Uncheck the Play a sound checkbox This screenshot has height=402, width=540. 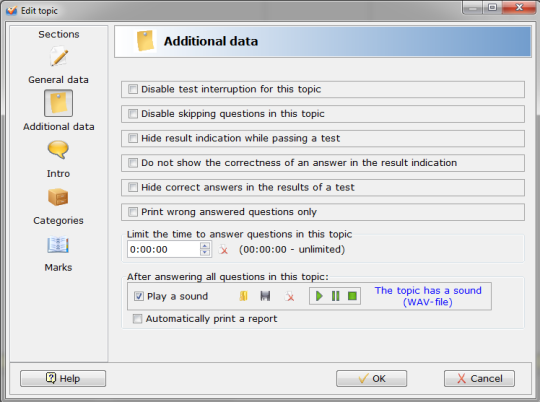tap(139, 296)
